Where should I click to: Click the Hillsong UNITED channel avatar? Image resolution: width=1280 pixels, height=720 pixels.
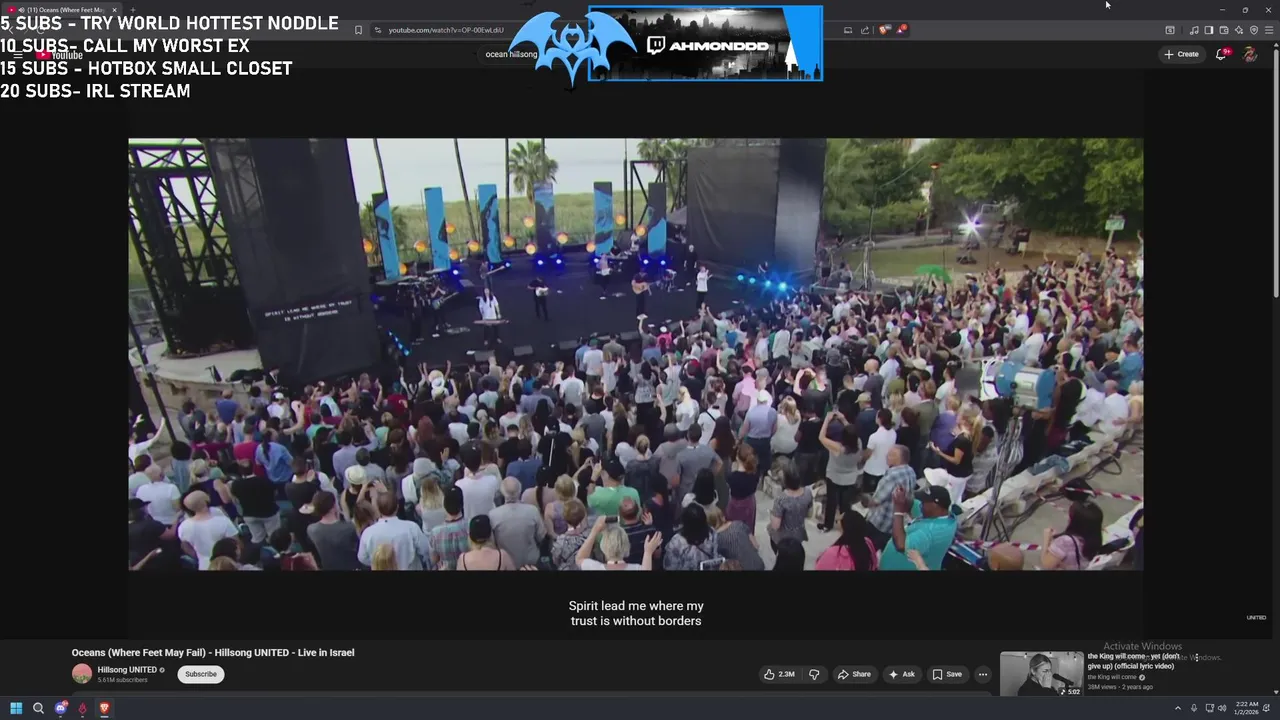(82, 674)
